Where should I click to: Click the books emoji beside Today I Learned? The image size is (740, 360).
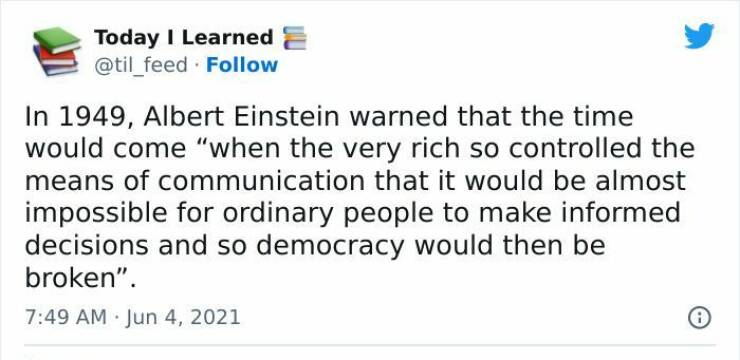tap(295, 38)
